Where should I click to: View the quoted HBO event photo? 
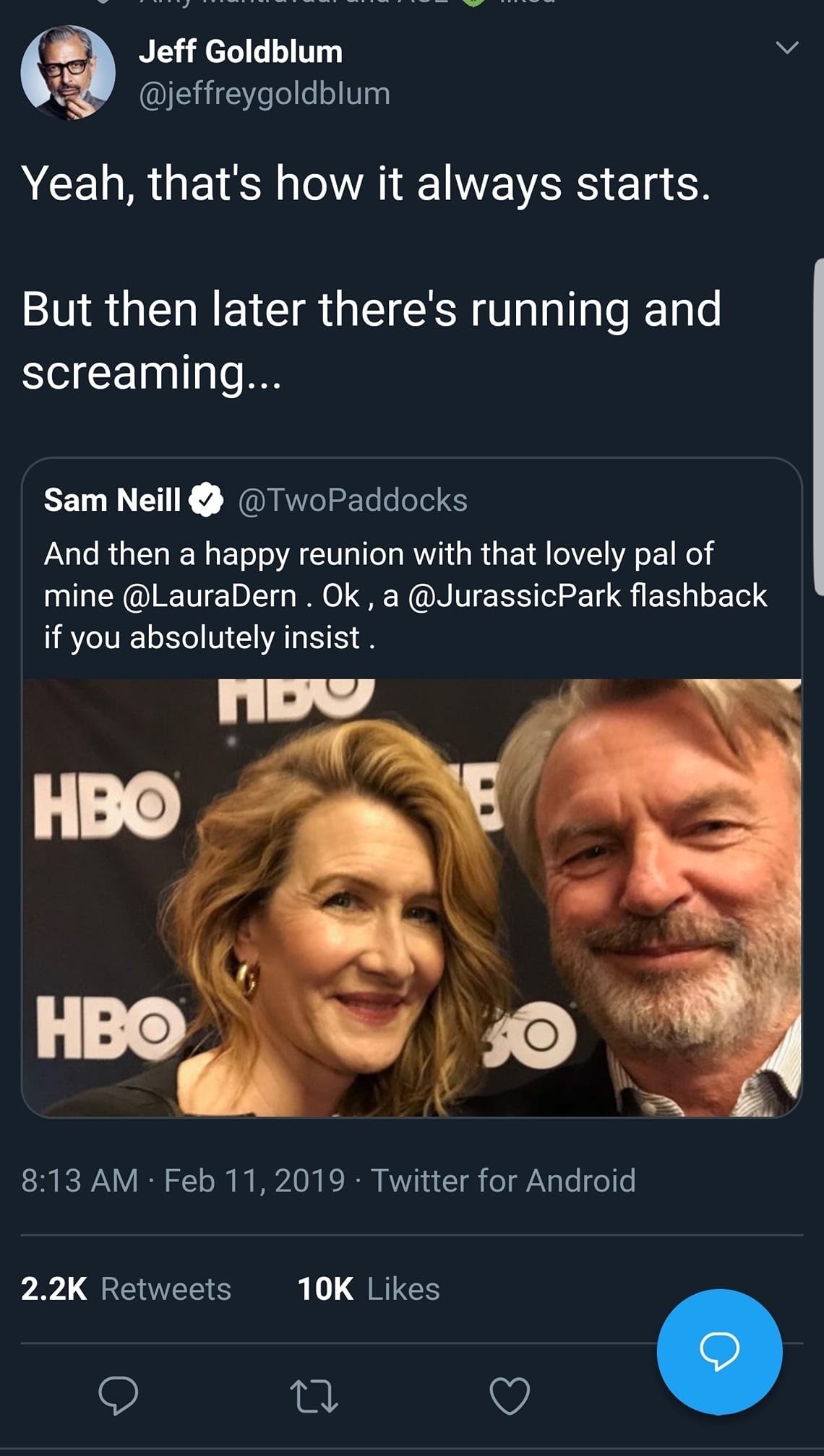click(412, 897)
